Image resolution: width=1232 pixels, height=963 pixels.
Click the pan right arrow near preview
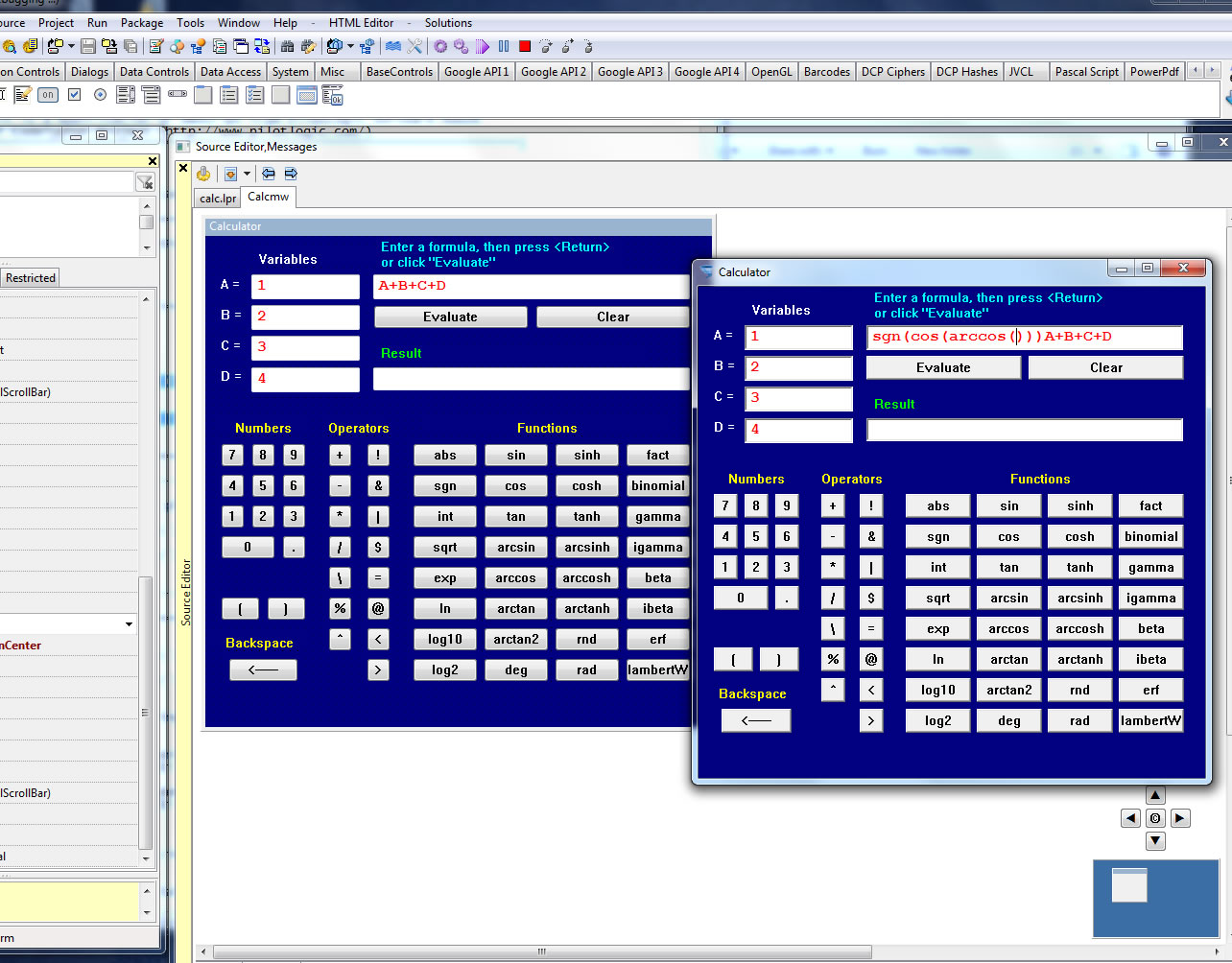tap(1180, 818)
